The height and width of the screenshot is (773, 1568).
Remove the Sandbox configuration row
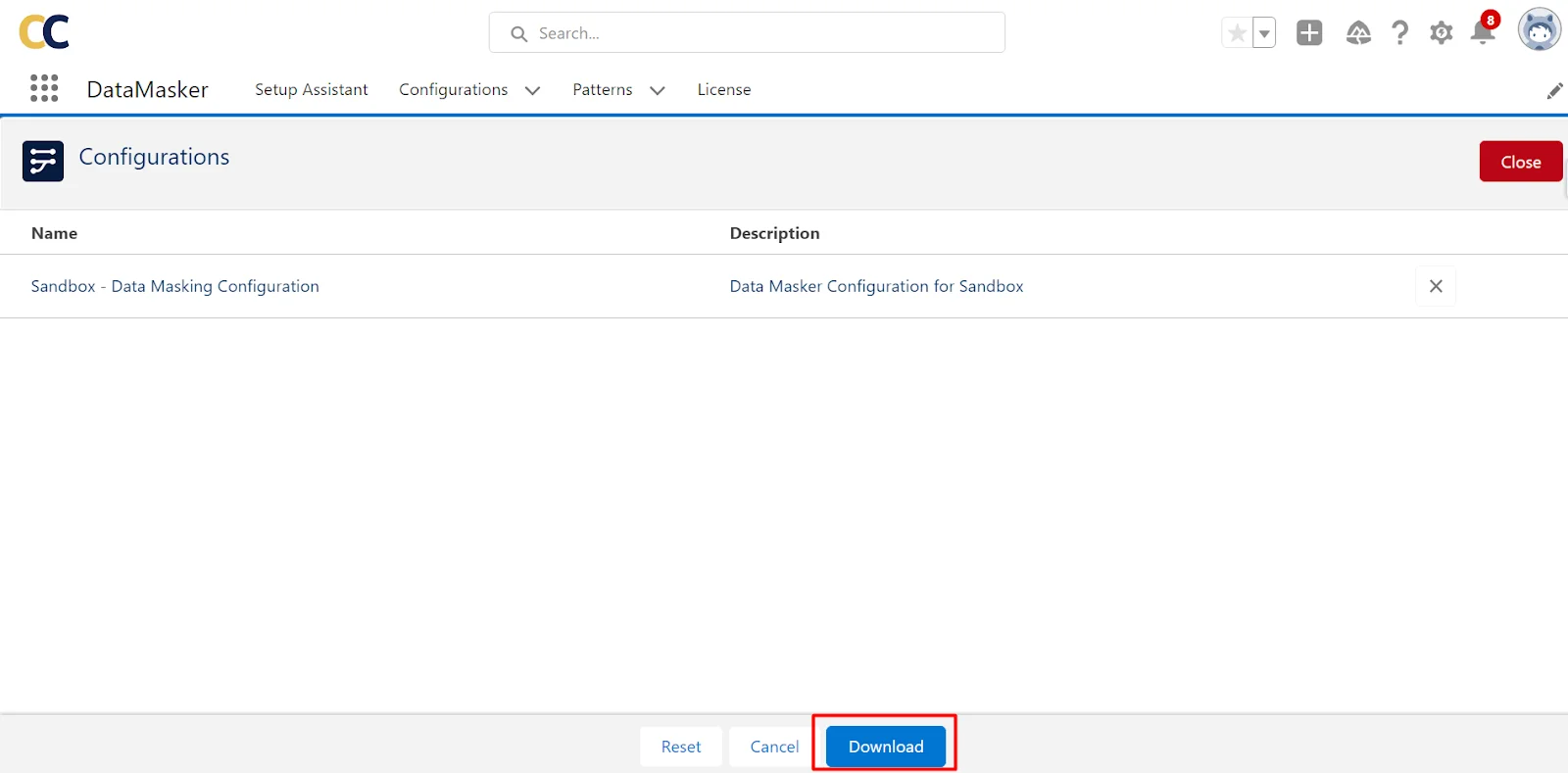[1436, 286]
